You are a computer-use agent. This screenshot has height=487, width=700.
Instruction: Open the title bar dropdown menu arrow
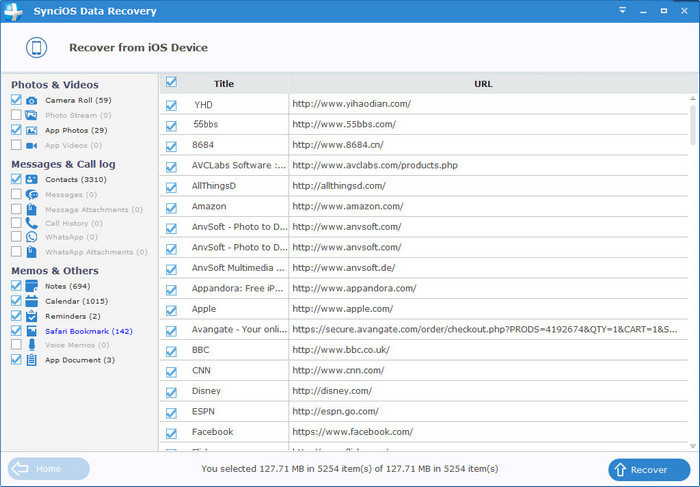click(622, 10)
